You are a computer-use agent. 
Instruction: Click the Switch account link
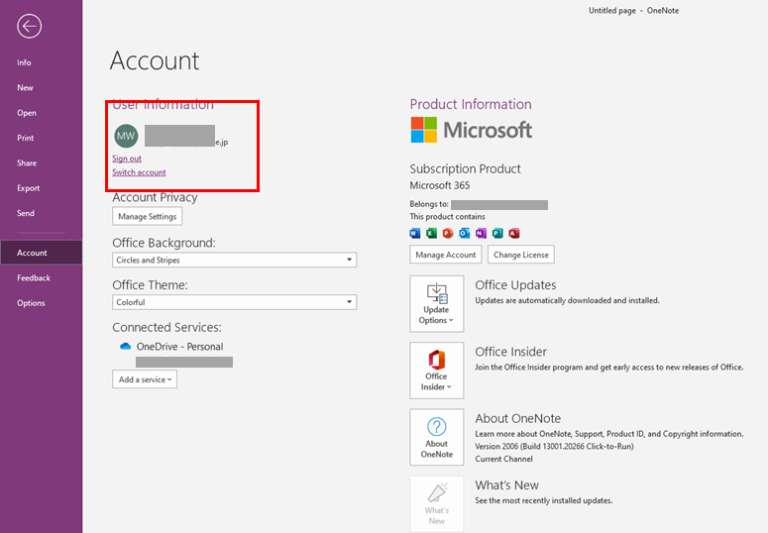[x=139, y=172]
